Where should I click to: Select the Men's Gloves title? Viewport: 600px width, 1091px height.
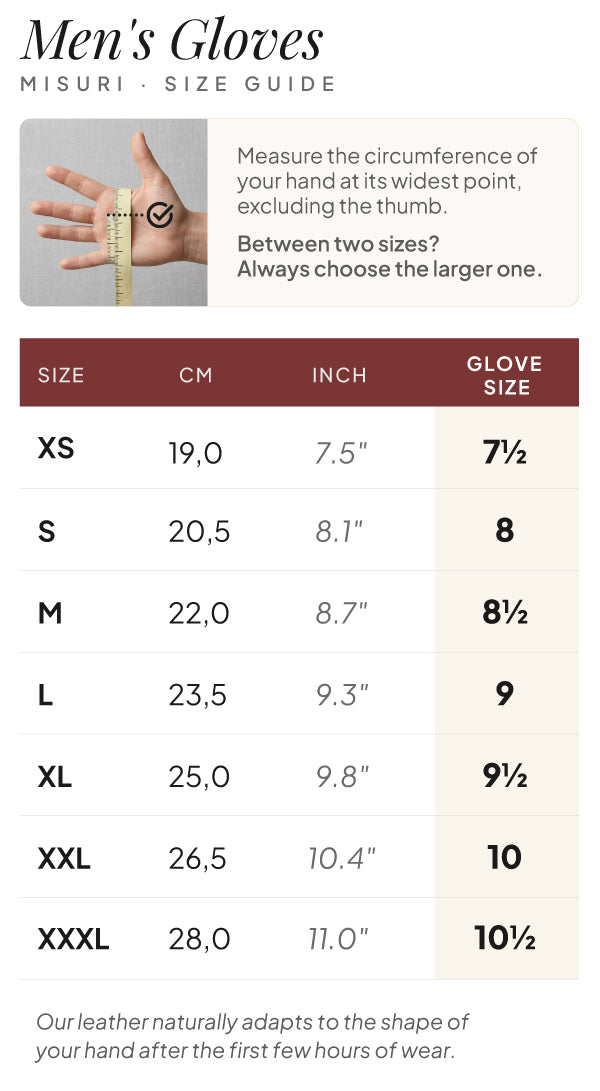point(172,40)
